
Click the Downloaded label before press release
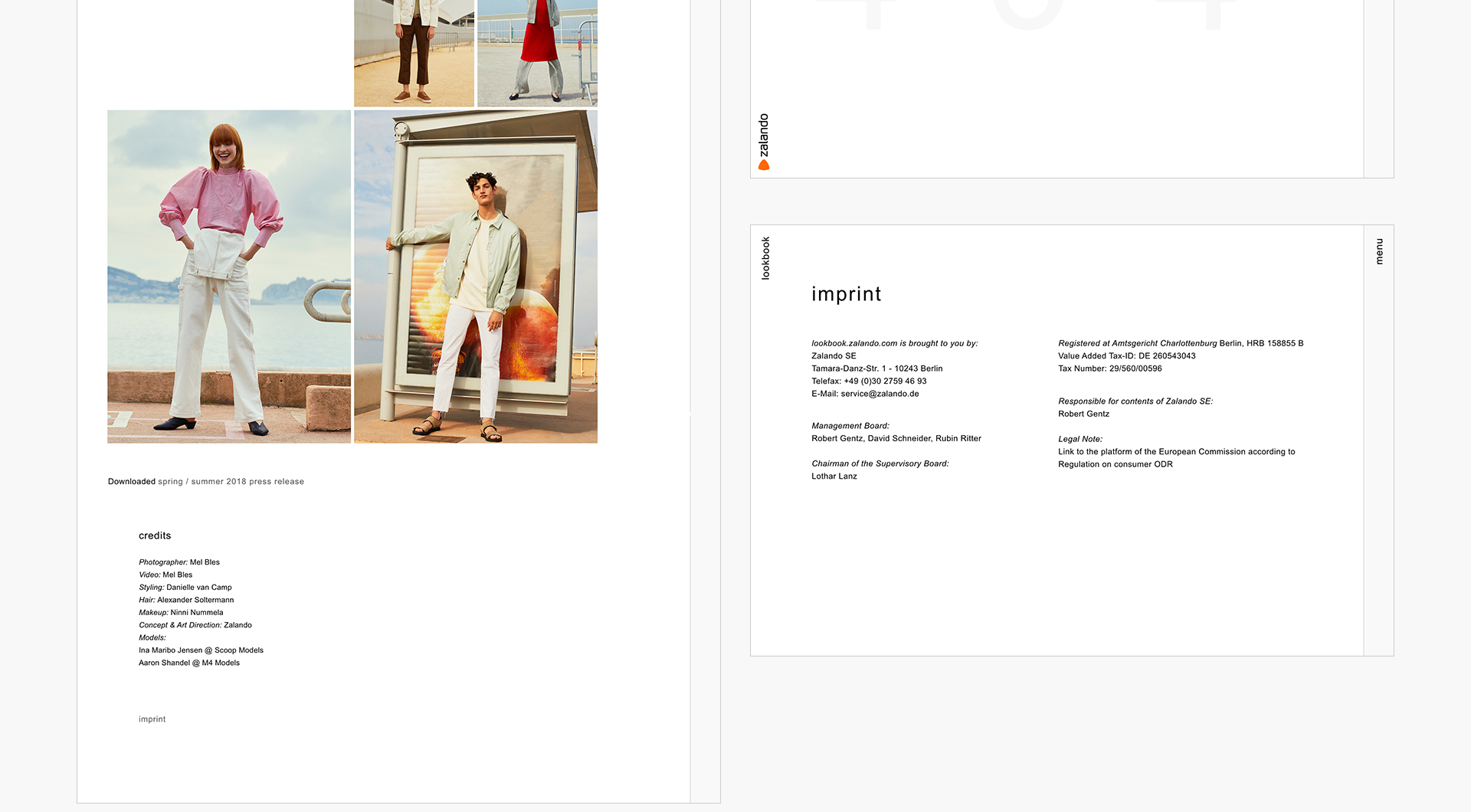[131, 482]
